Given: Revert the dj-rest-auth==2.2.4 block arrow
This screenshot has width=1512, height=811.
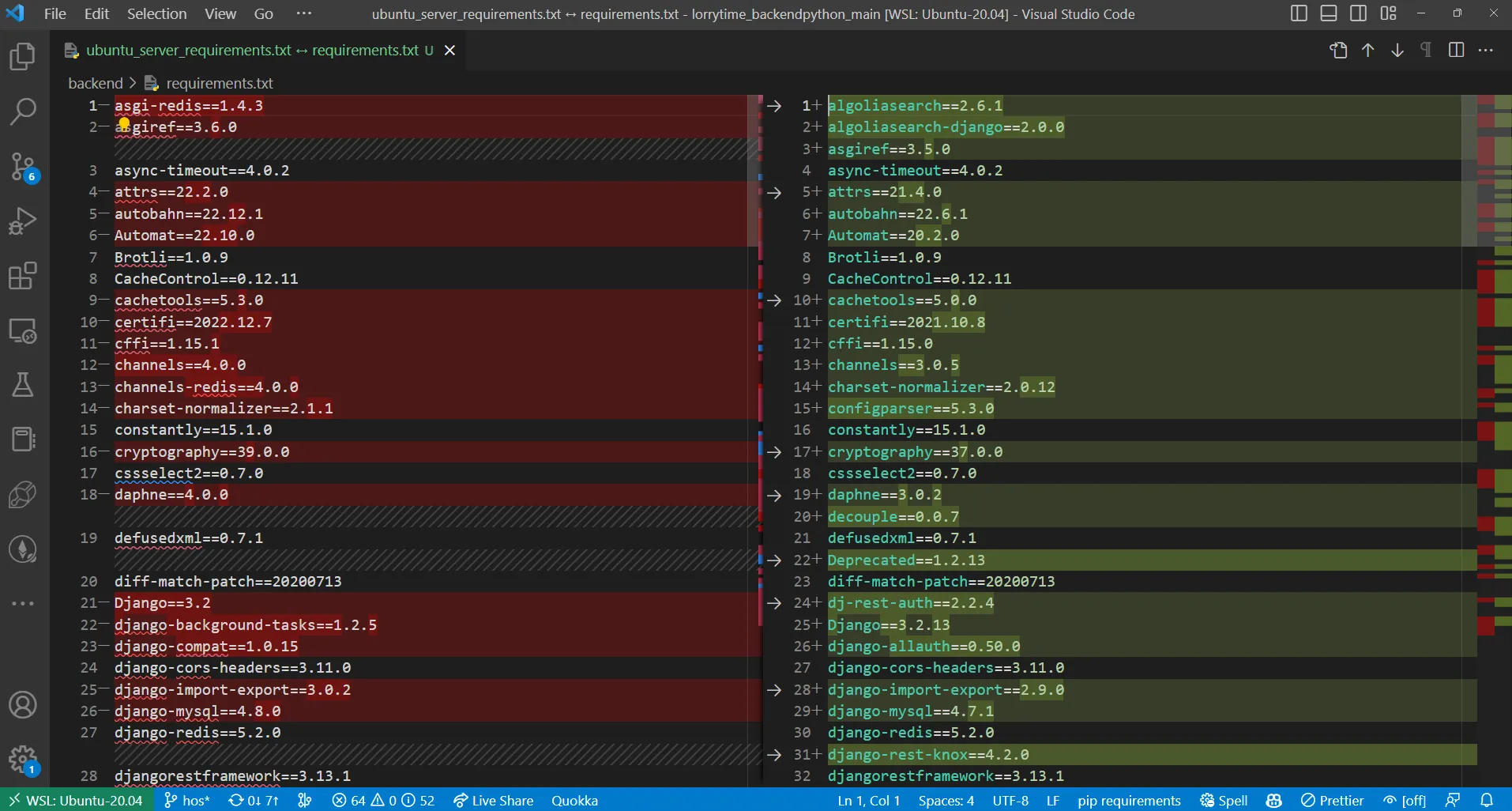Looking at the screenshot, I should (774, 603).
